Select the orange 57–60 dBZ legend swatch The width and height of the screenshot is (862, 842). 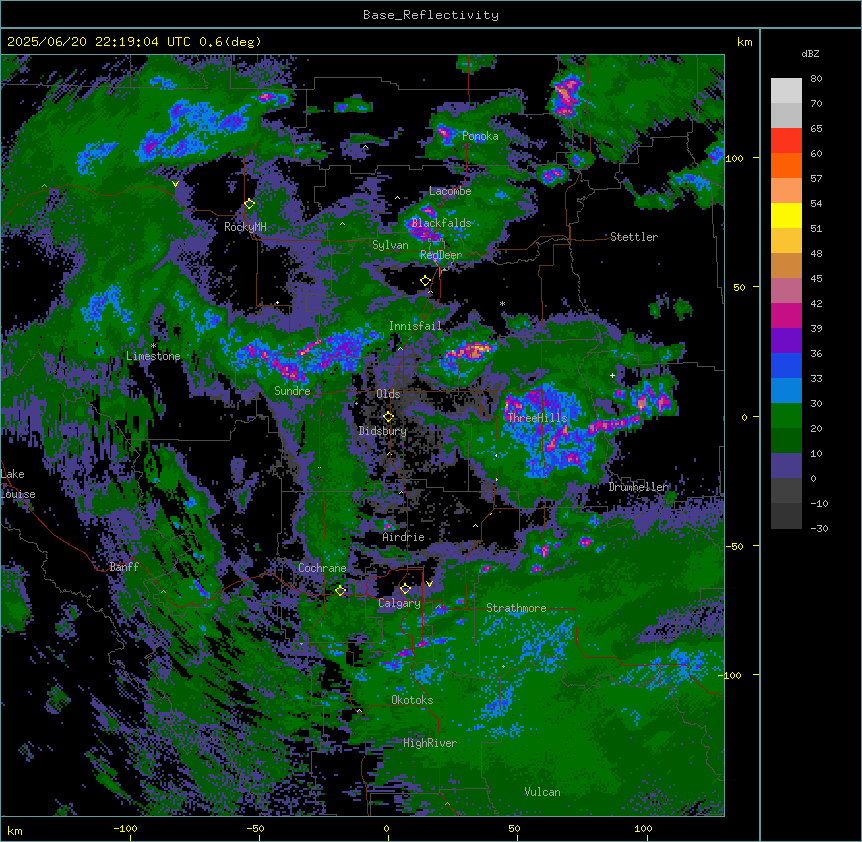786,165
